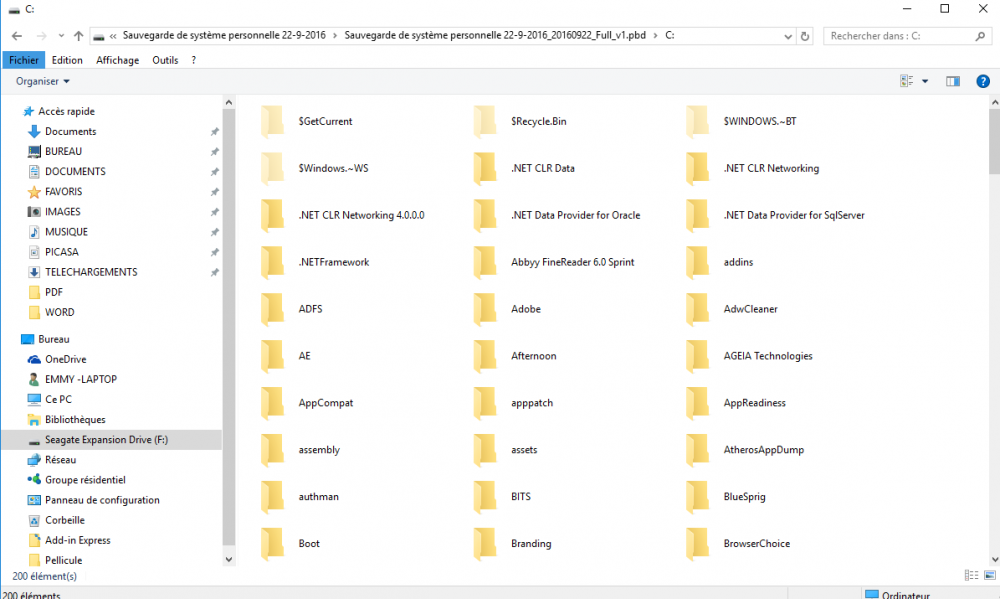Open Bibliothèques in navigation pane

tap(75, 419)
